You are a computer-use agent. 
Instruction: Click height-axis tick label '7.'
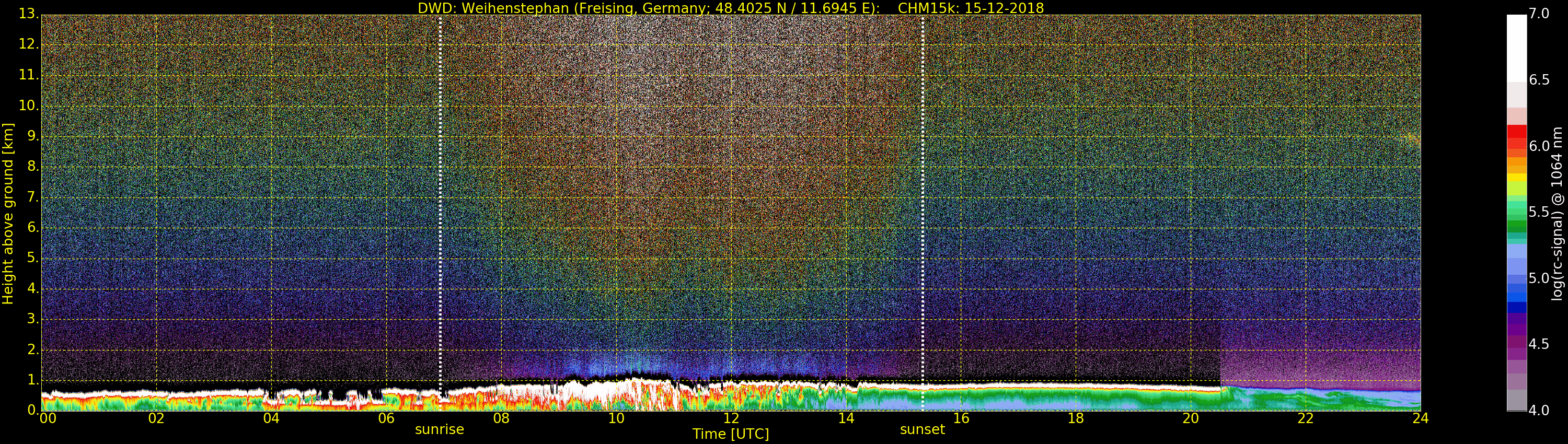[33, 197]
